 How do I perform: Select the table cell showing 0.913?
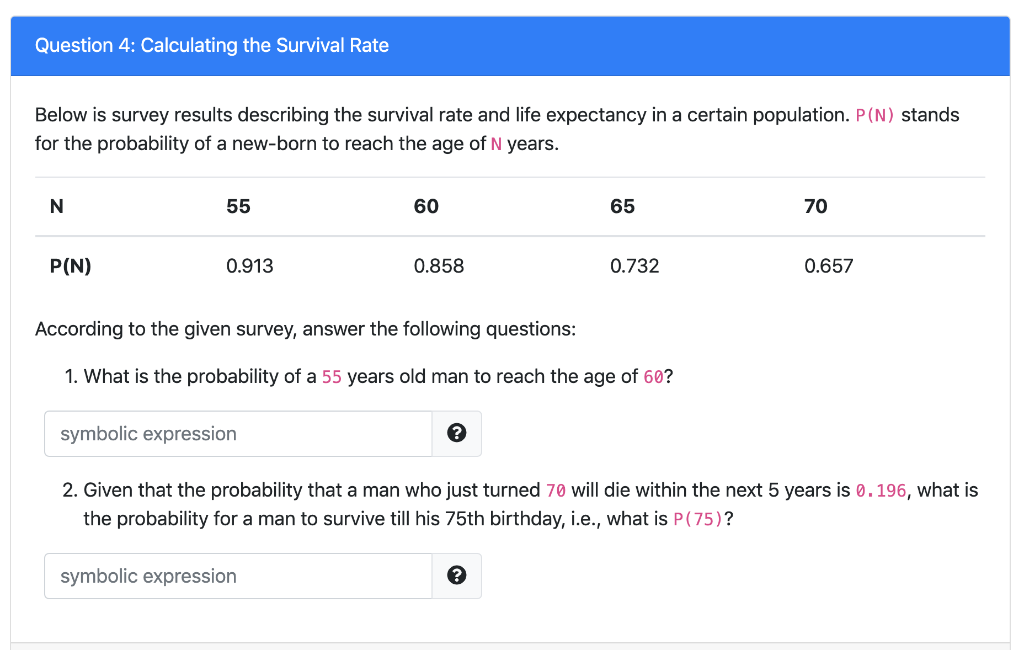250,266
